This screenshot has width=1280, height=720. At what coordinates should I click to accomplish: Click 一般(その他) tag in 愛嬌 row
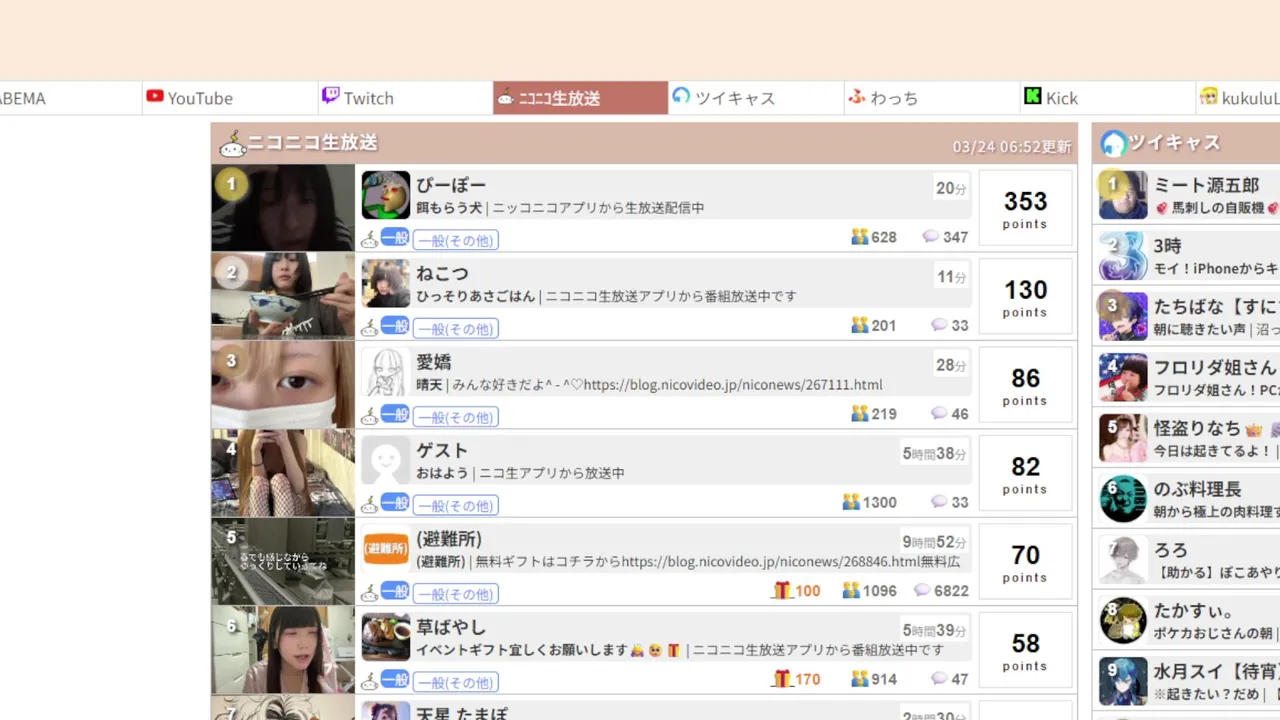[x=456, y=417]
